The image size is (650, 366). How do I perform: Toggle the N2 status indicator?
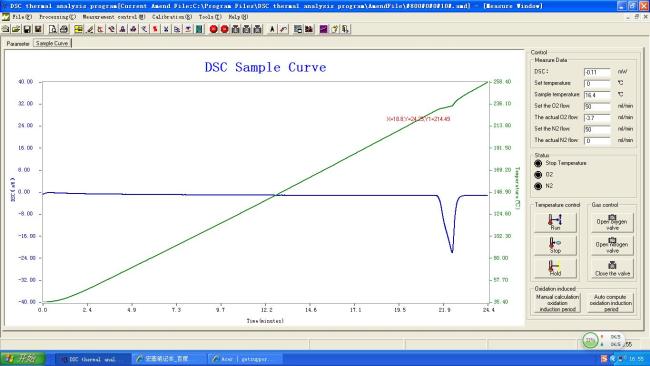tap(538, 186)
